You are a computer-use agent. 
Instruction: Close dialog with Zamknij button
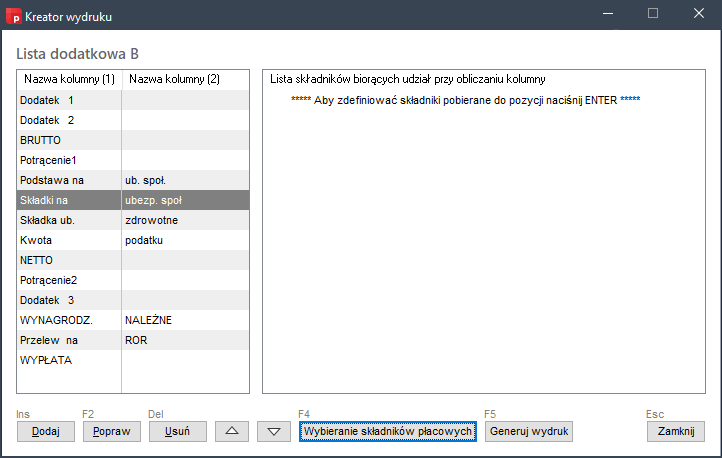tap(675, 431)
